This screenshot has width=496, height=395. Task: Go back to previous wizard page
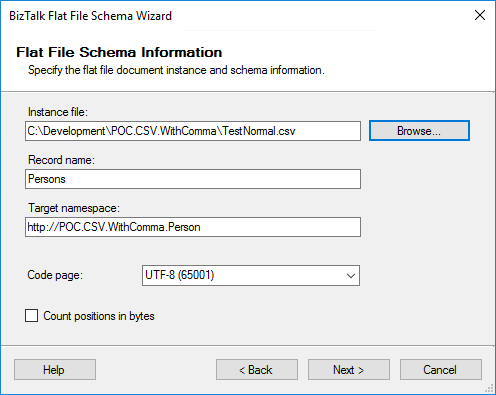point(257,369)
